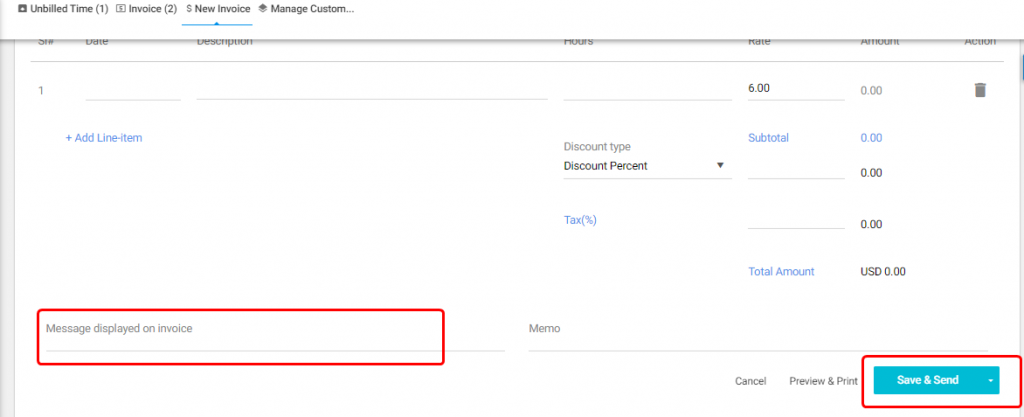The height and width of the screenshot is (417, 1024).
Task: Click the Subtotal label
Action: pos(768,138)
